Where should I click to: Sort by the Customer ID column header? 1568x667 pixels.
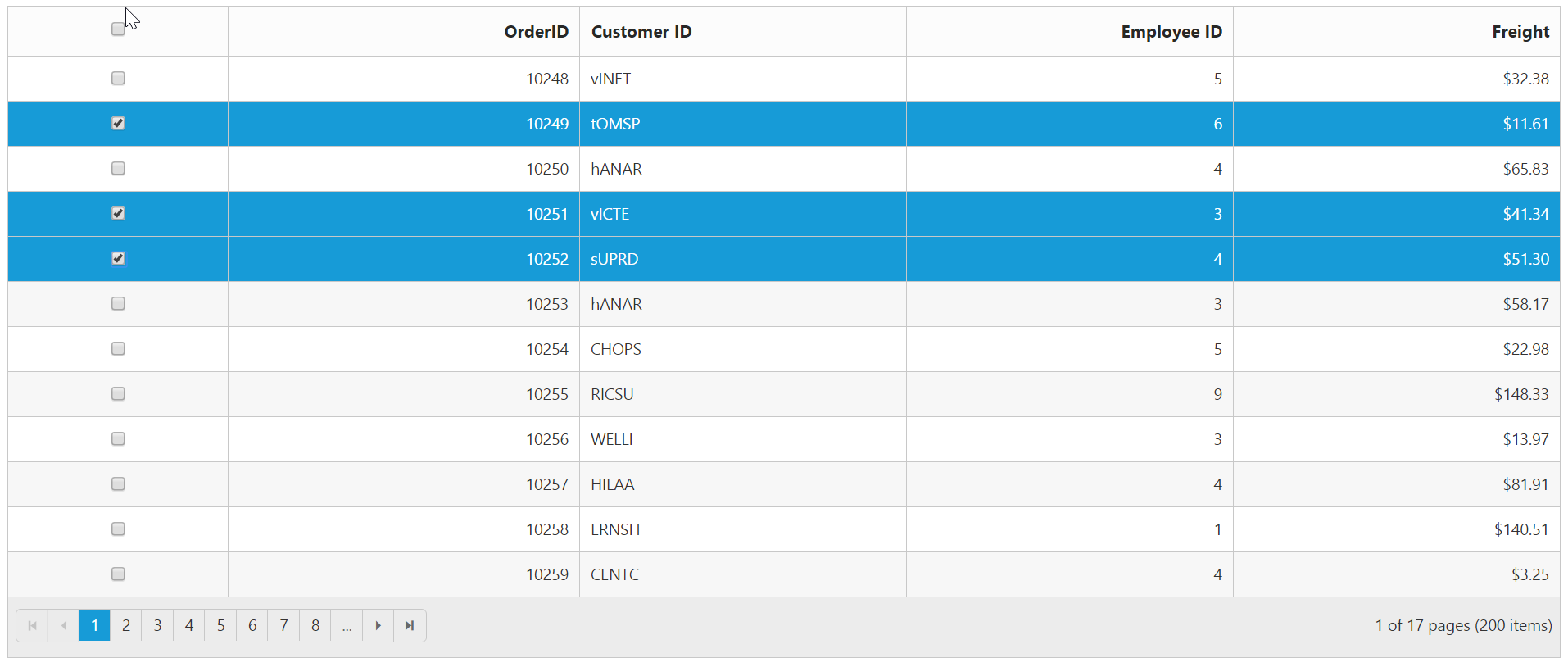point(641,32)
